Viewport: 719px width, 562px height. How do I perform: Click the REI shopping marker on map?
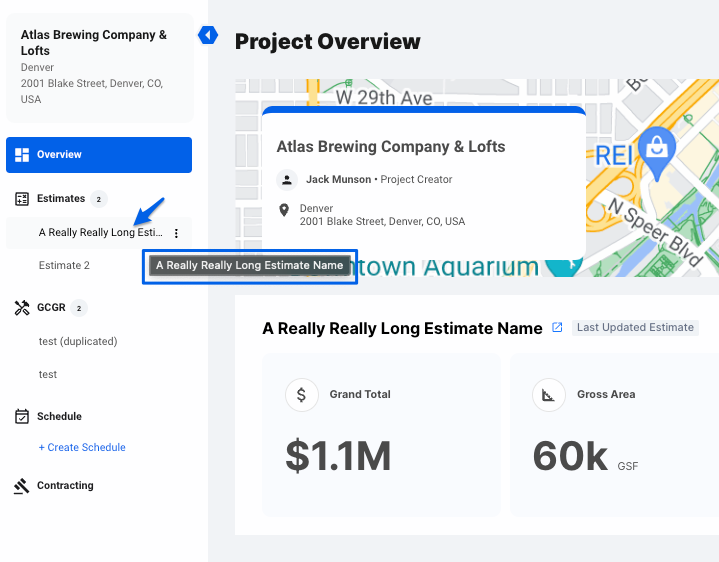(657, 153)
